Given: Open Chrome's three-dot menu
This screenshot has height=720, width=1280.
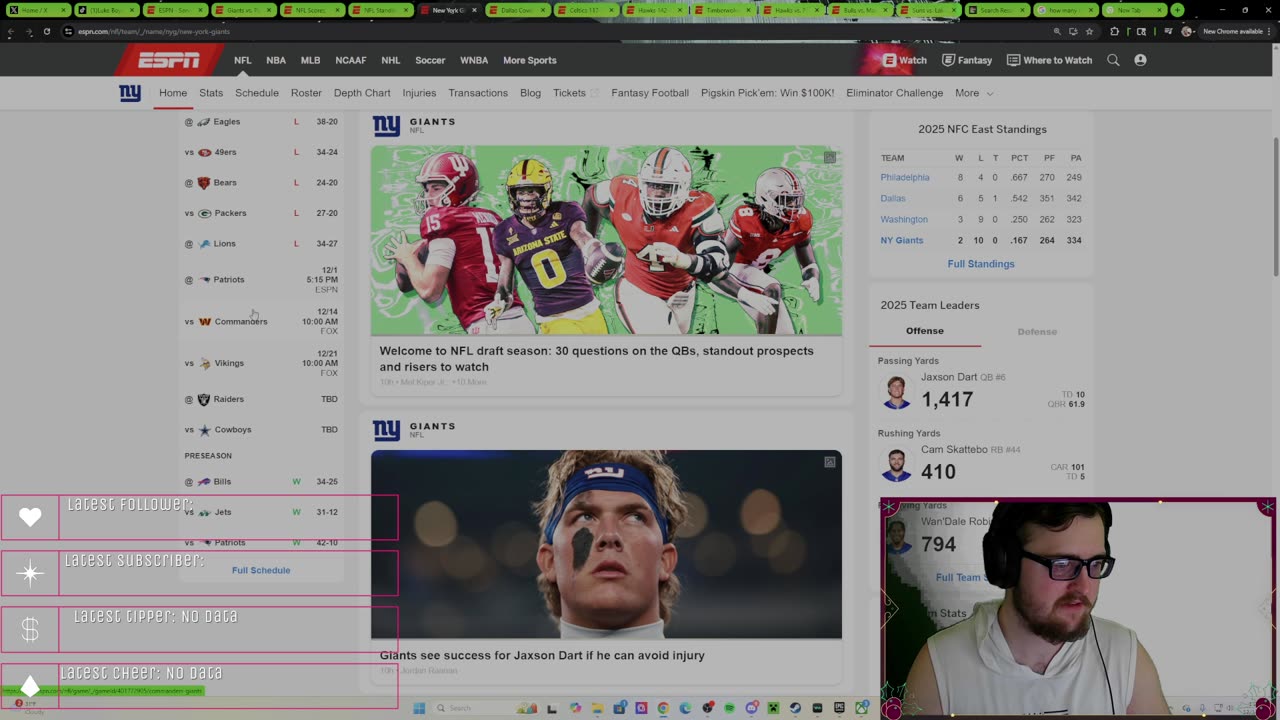Looking at the screenshot, I should [x=1271, y=31].
